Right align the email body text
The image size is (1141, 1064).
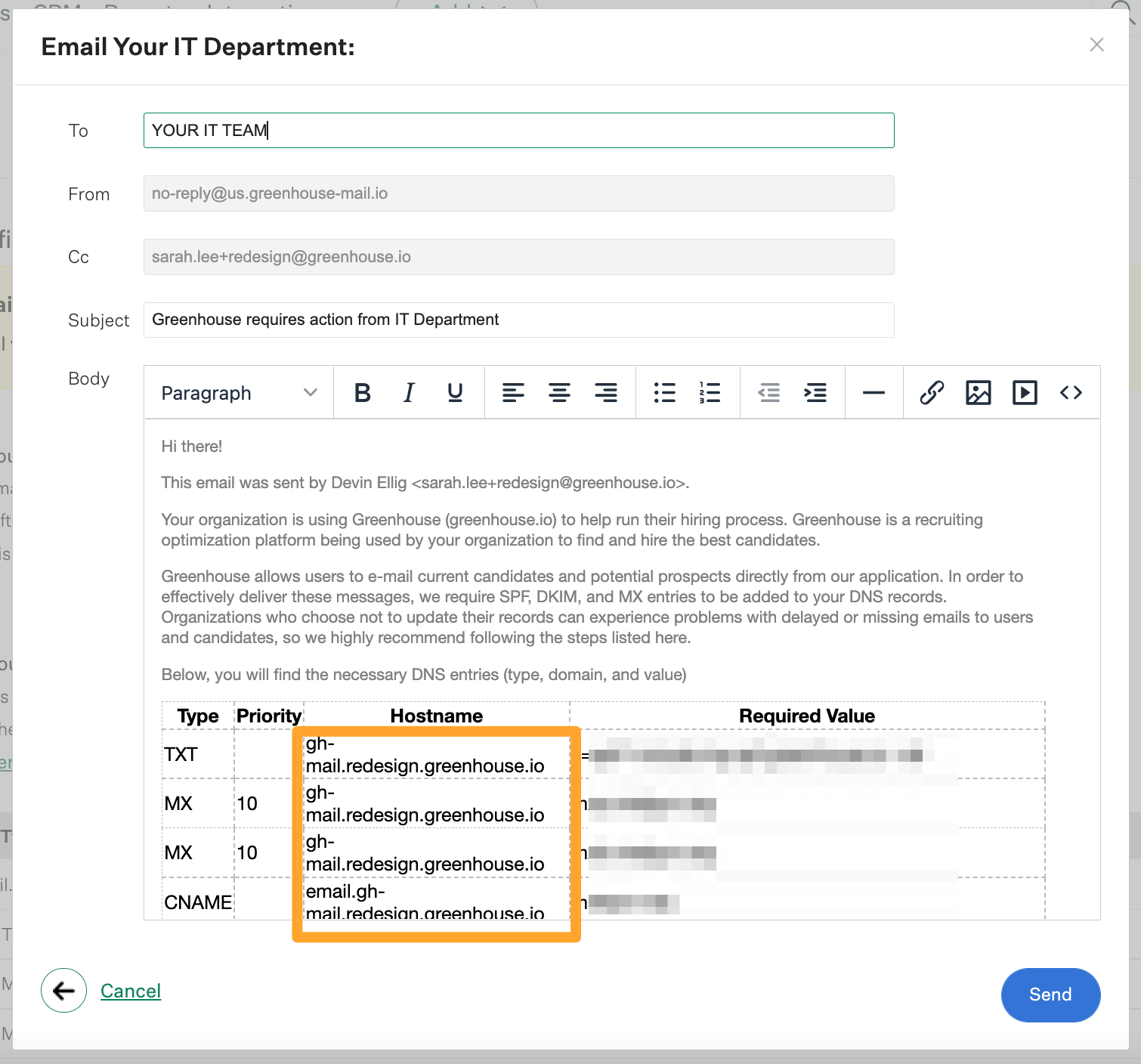[605, 393]
